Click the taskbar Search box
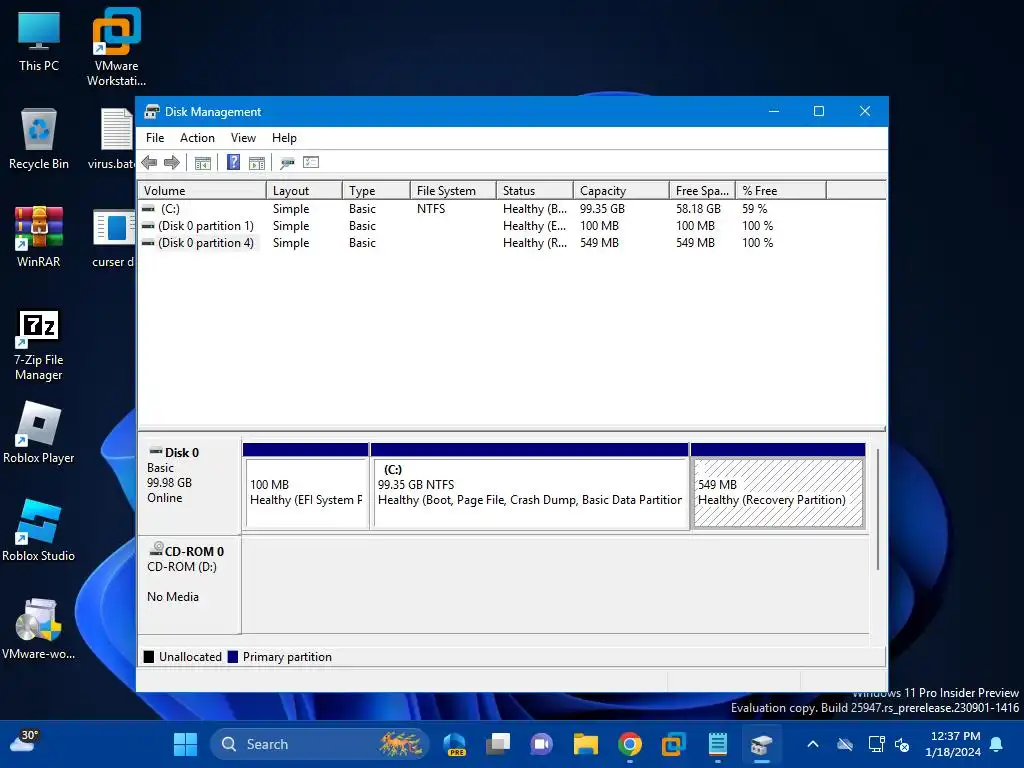The height and width of the screenshot is (768, 1024). coord(320,744)
